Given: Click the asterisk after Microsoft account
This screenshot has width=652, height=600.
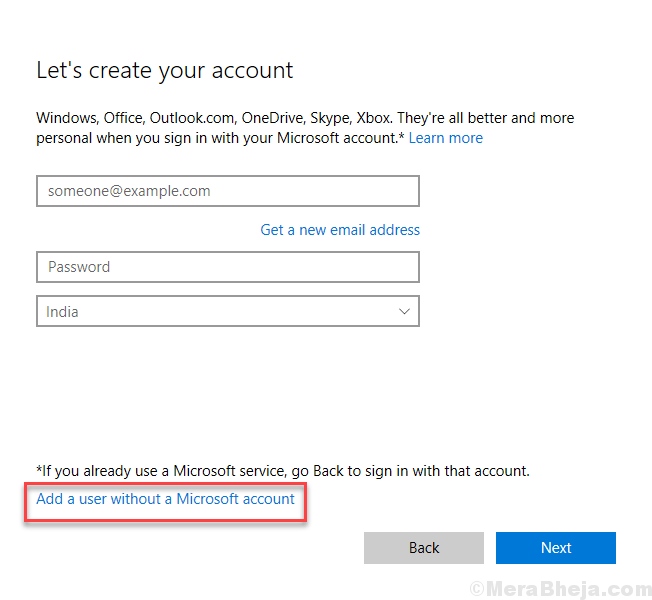Looking at the screenshot, I should tap(401, 135).
